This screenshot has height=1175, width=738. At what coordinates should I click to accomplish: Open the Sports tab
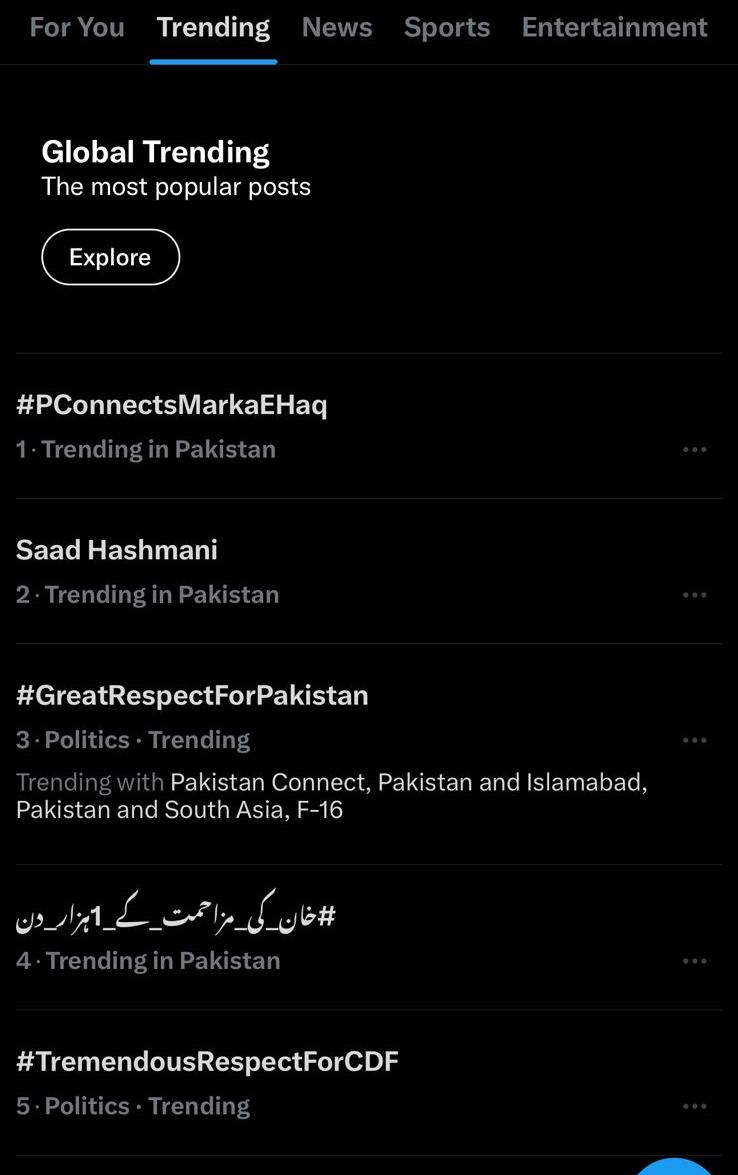click(x=447, y=28)
